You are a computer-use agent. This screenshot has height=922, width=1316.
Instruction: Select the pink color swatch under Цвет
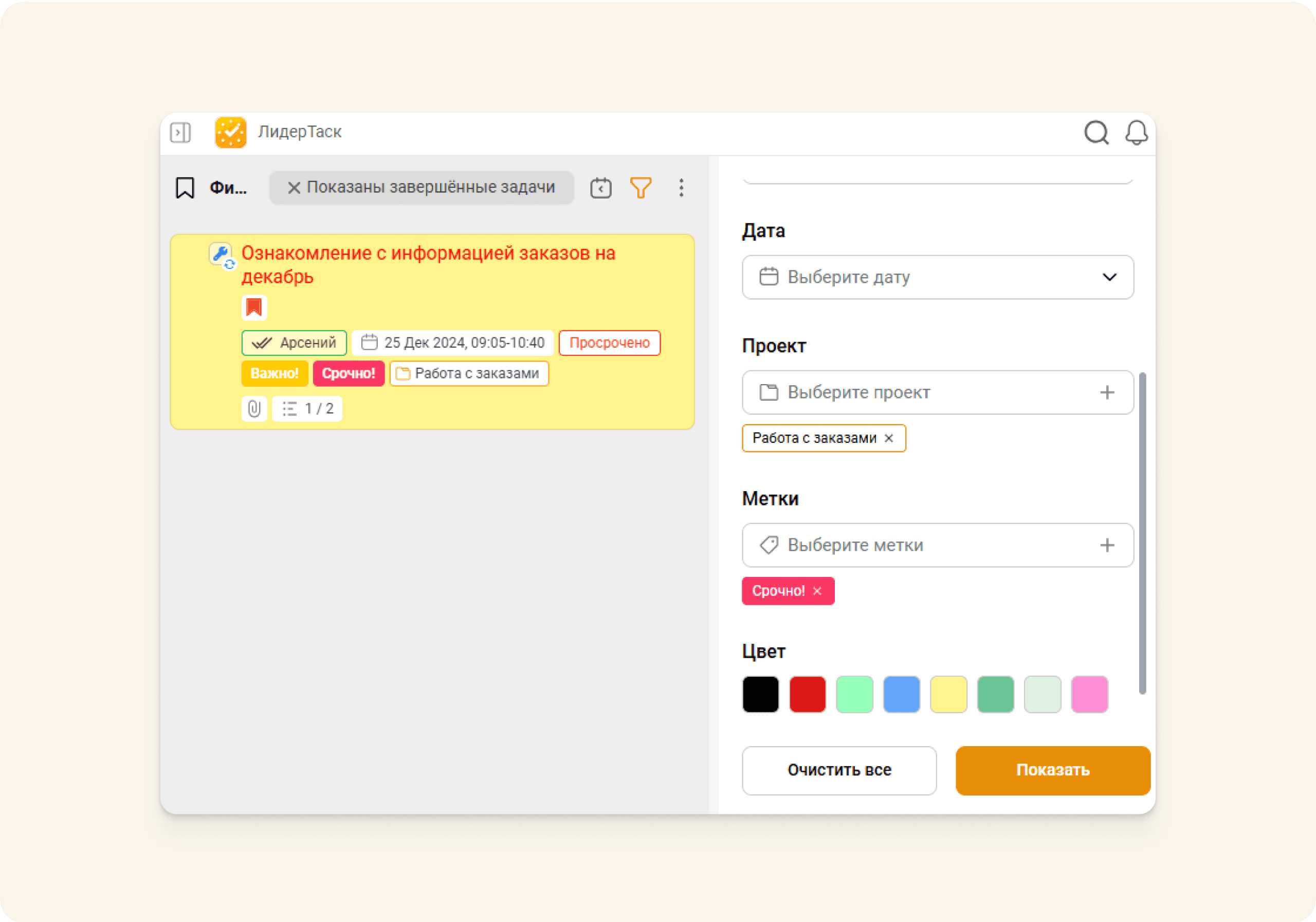click(1089, 694)
